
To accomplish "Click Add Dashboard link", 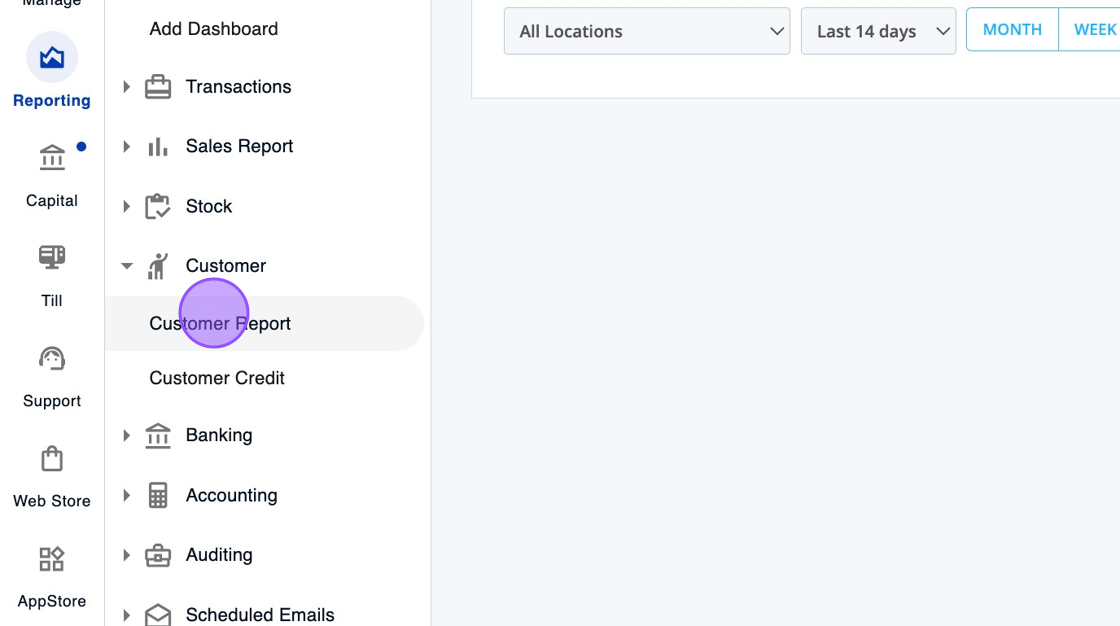I will coord(214,29).
